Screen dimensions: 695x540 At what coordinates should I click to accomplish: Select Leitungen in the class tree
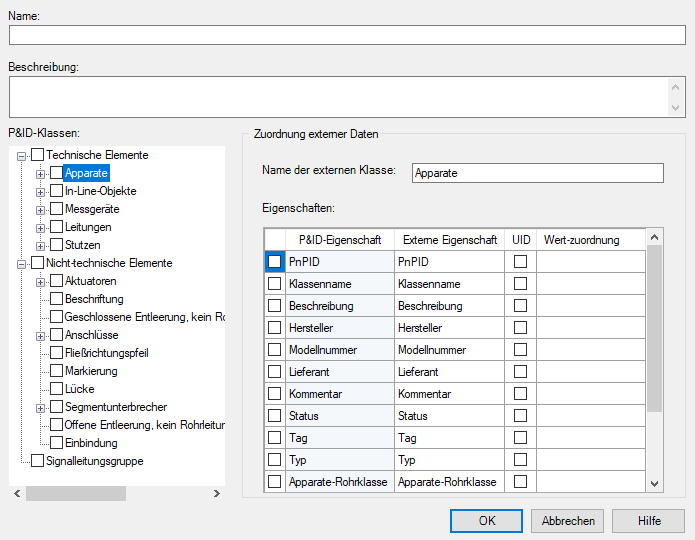(x=88, y=228)
